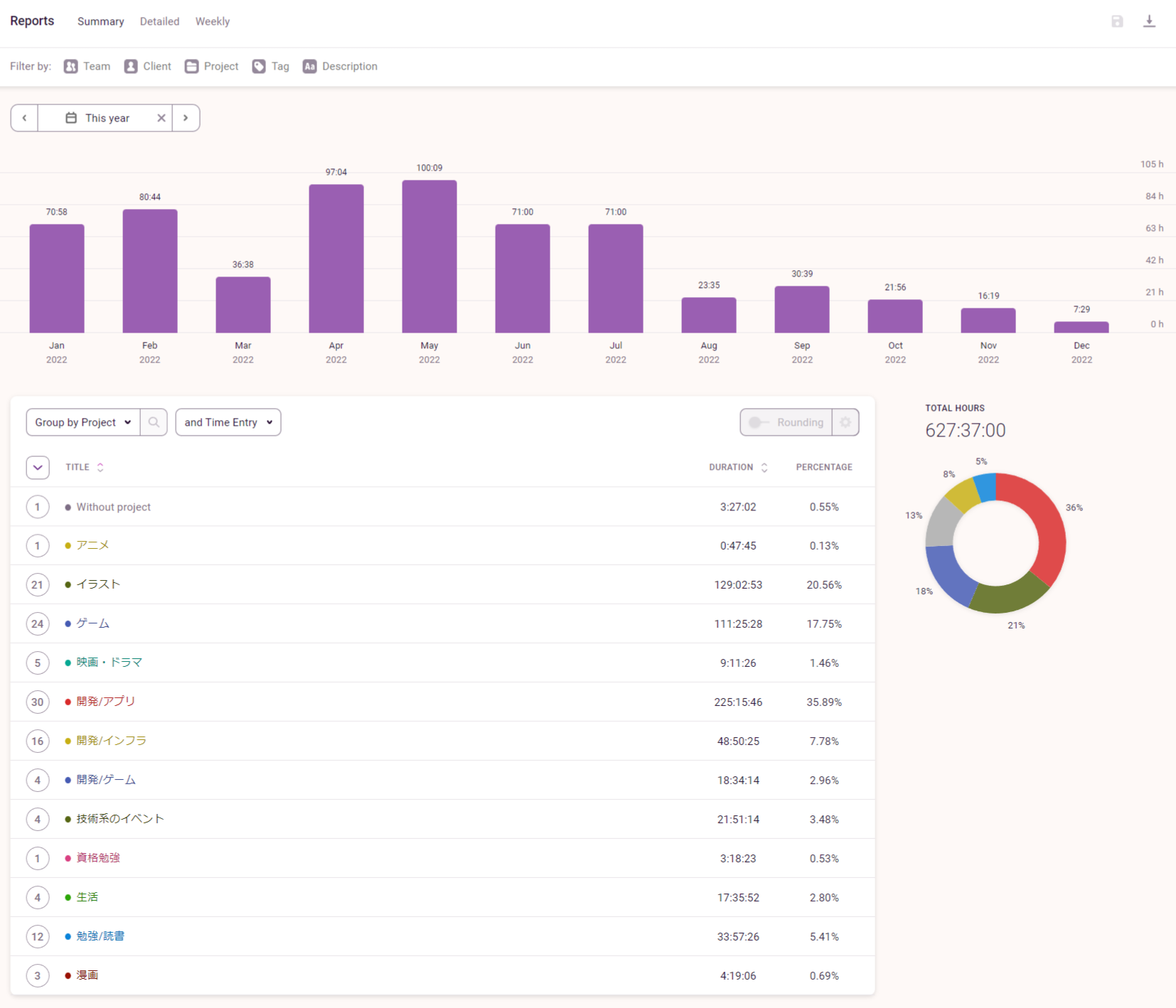Switch to Summary tab
The height and width of the screenshot is (1008, 1176).
pyautogui.click(x=100, y=21)
